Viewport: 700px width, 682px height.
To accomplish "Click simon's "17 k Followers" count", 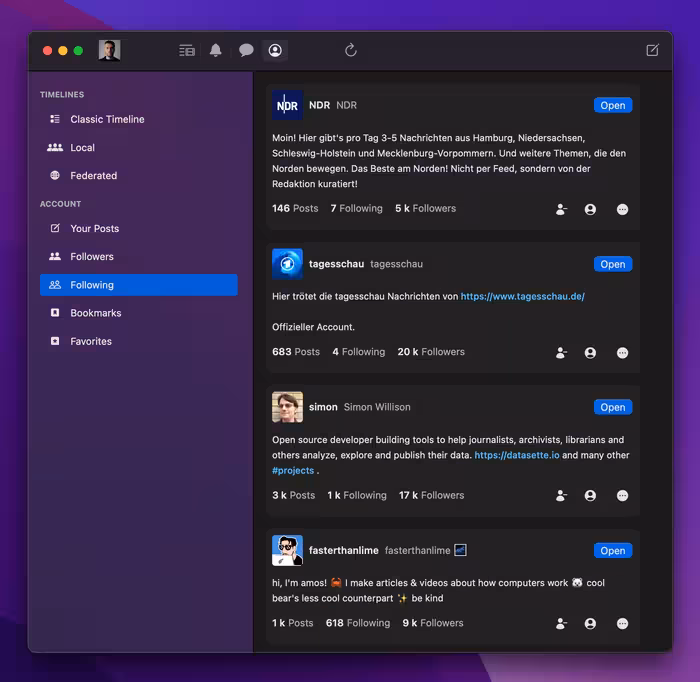I will pos(431,495).
